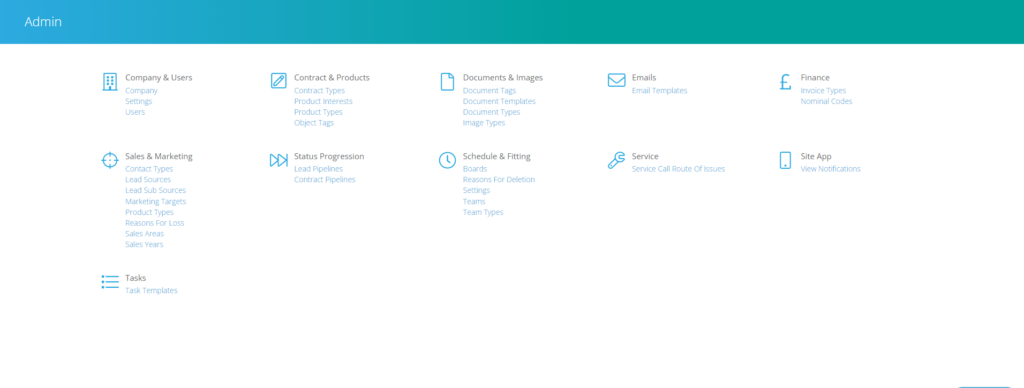The width and height of the screenshot is (1024, 388).
Task: Click the Site App heading
Action: (x=816, y=156)
